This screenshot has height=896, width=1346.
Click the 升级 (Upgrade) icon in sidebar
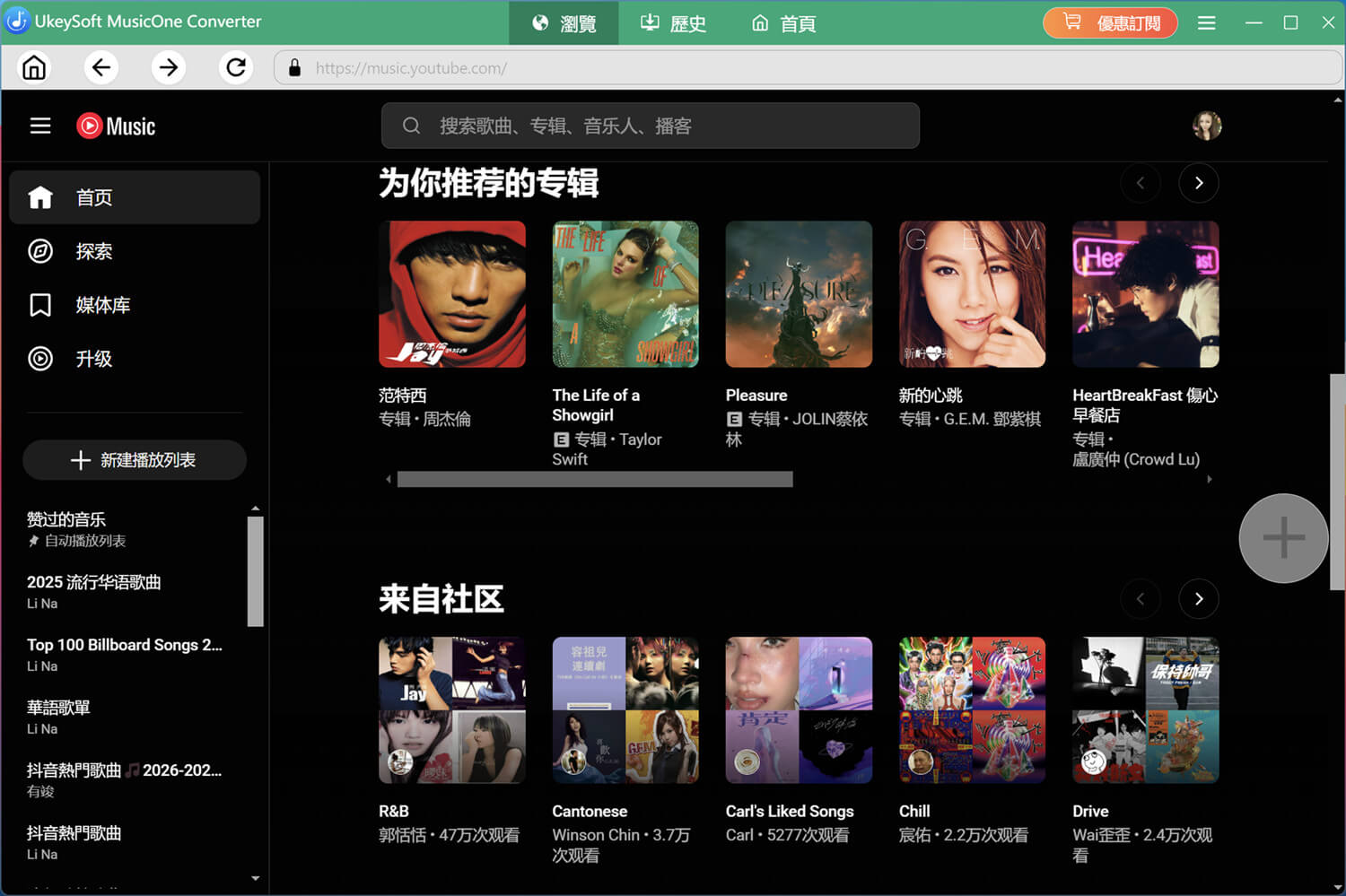40,359
